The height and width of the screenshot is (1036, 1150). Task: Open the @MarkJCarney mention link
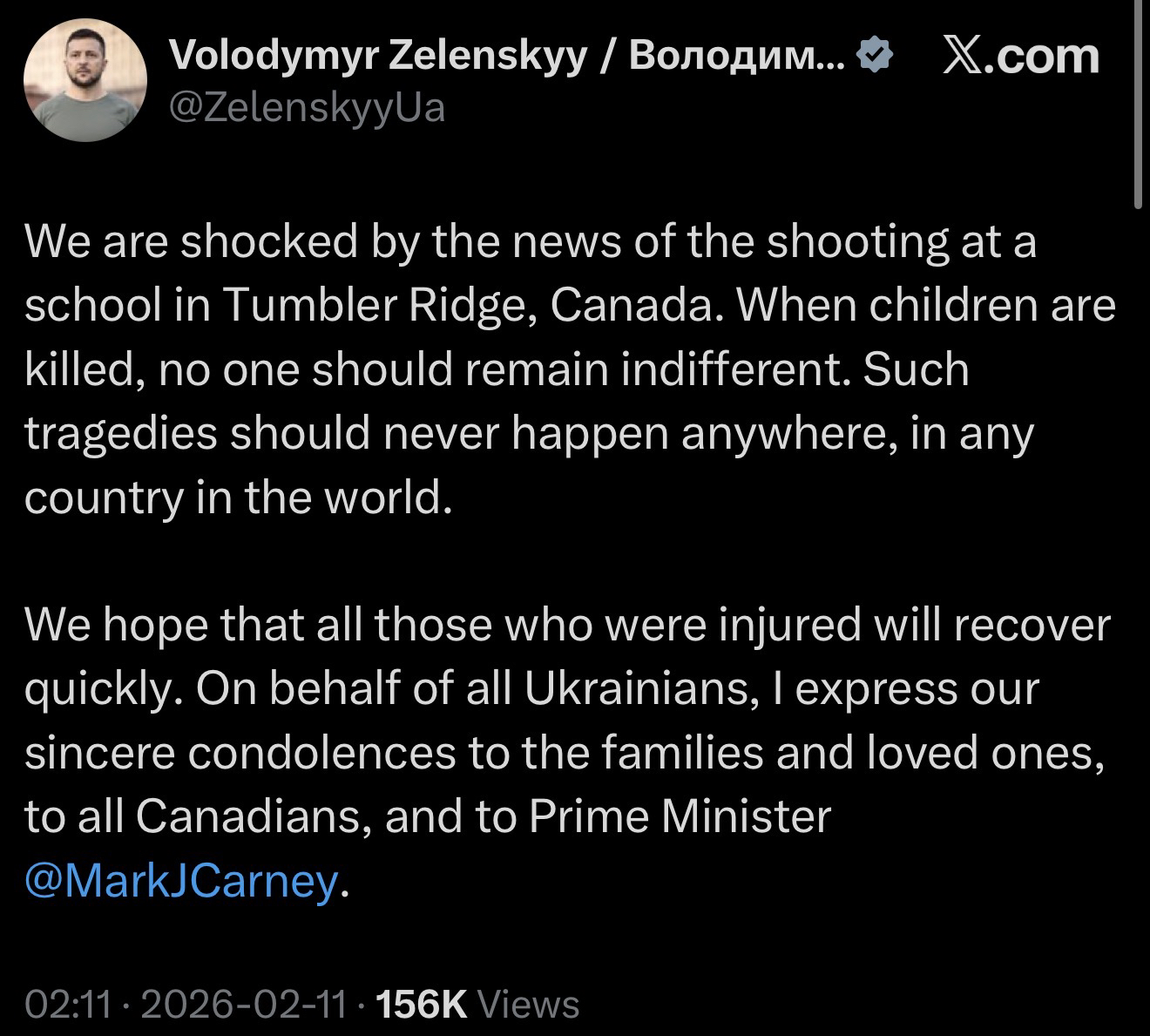coord(181,881)
